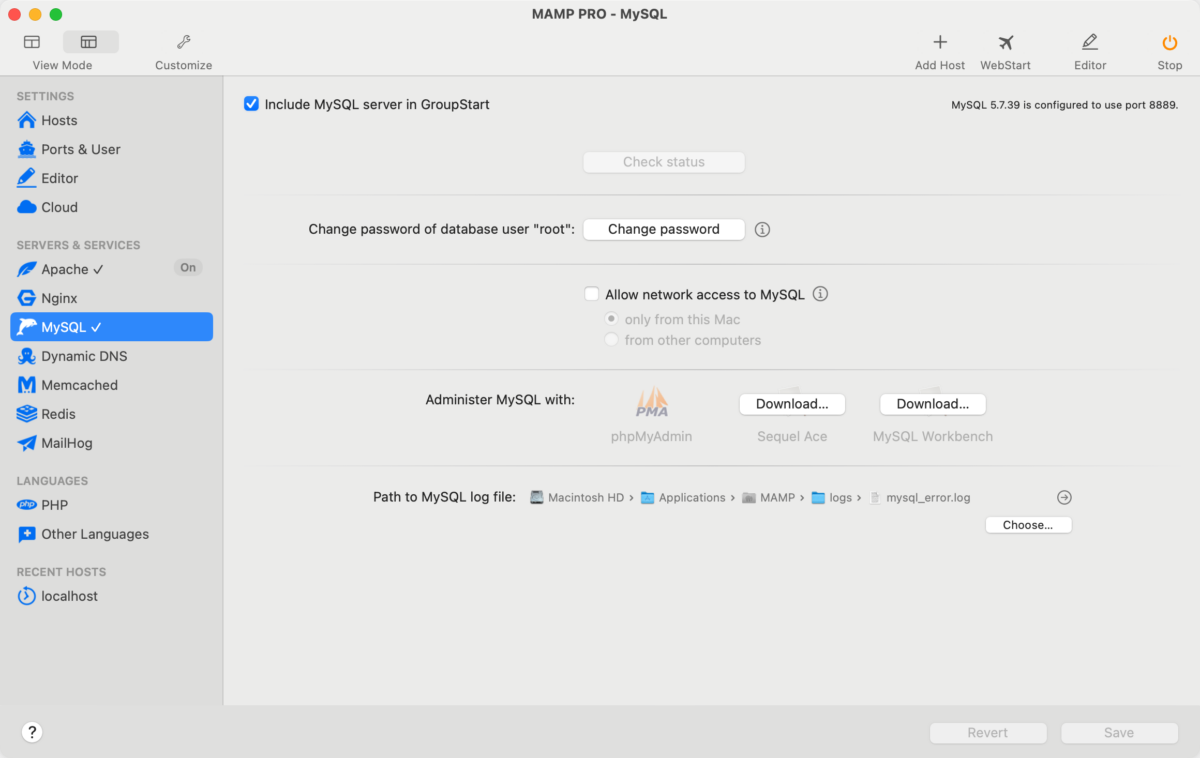Enable Allow network access to MySQL
The width and height of the screenshot is (1200, 758).
592,295
